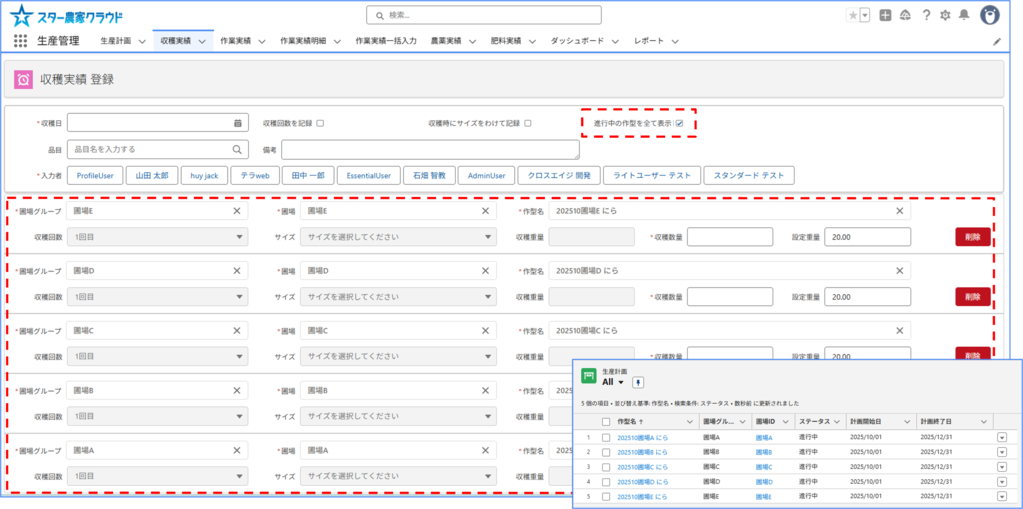The height and width of the screenshot is (509, 1023).
Task: Click the global create plus icon
Action: pyautogui.click(x=885, y=15)
